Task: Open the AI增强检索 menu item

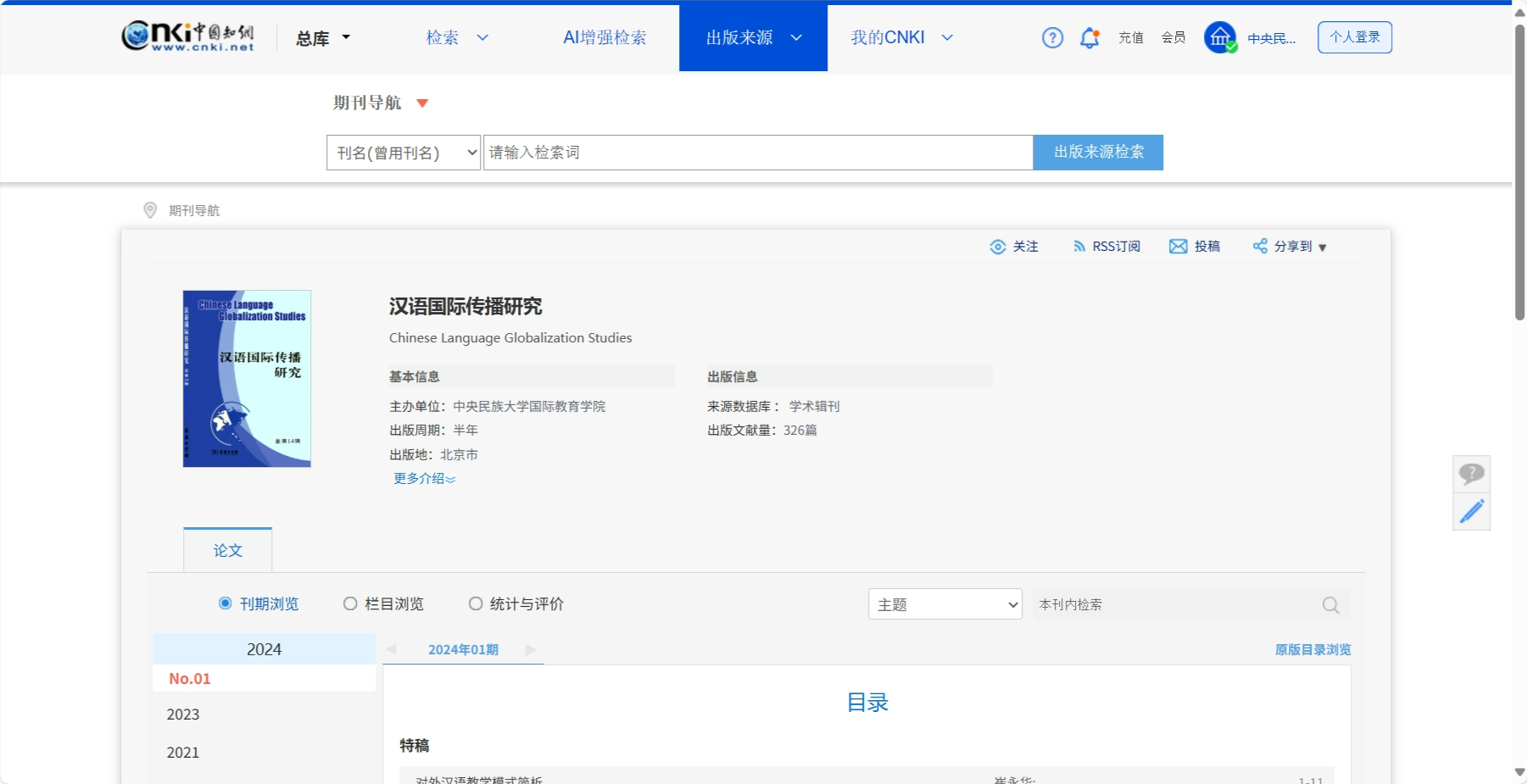Action: (x=605, y=37)
